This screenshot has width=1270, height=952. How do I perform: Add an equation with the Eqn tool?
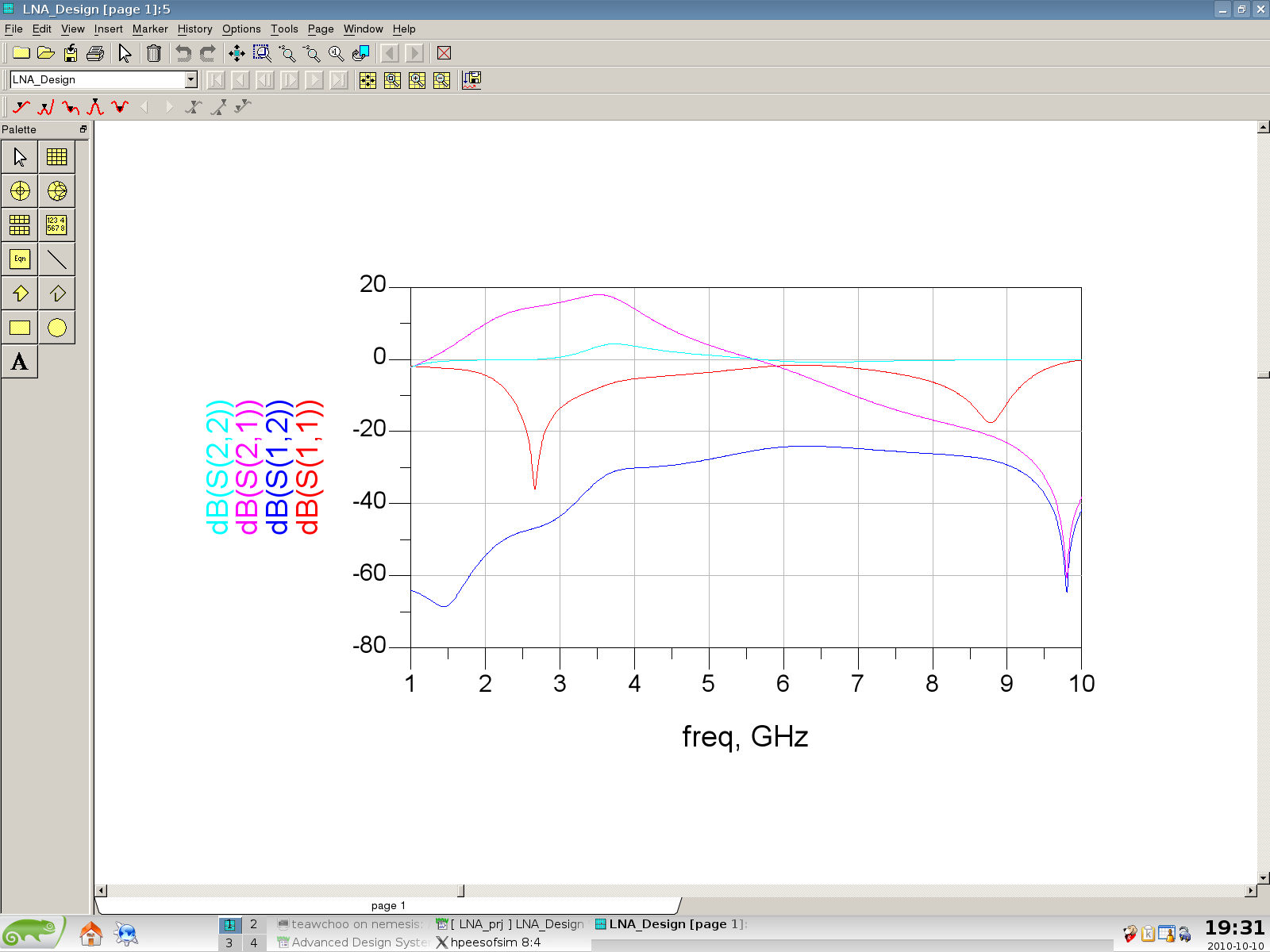(x=20, y=259)
